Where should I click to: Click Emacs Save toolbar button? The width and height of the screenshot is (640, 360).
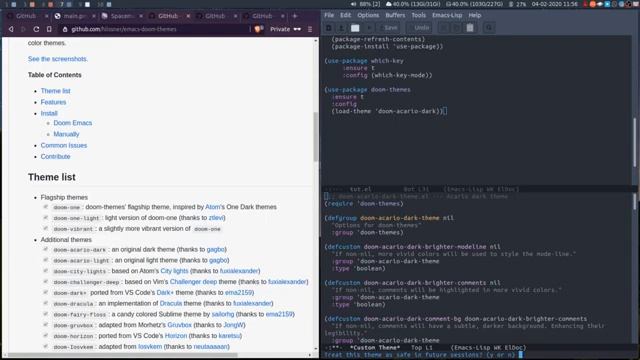tap(388, 28)
